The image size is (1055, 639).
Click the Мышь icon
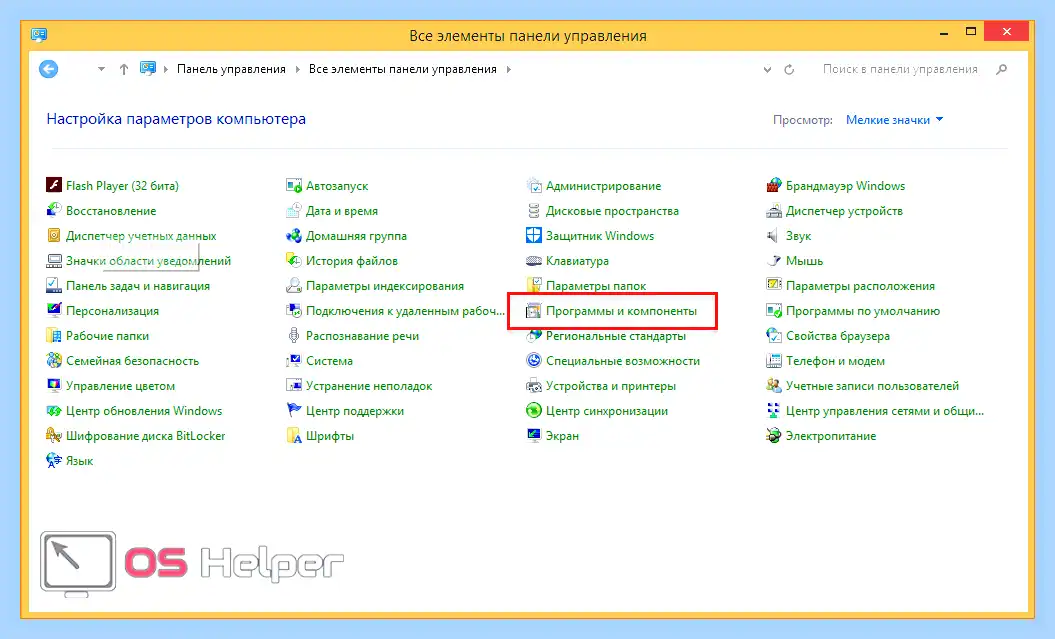774,260
